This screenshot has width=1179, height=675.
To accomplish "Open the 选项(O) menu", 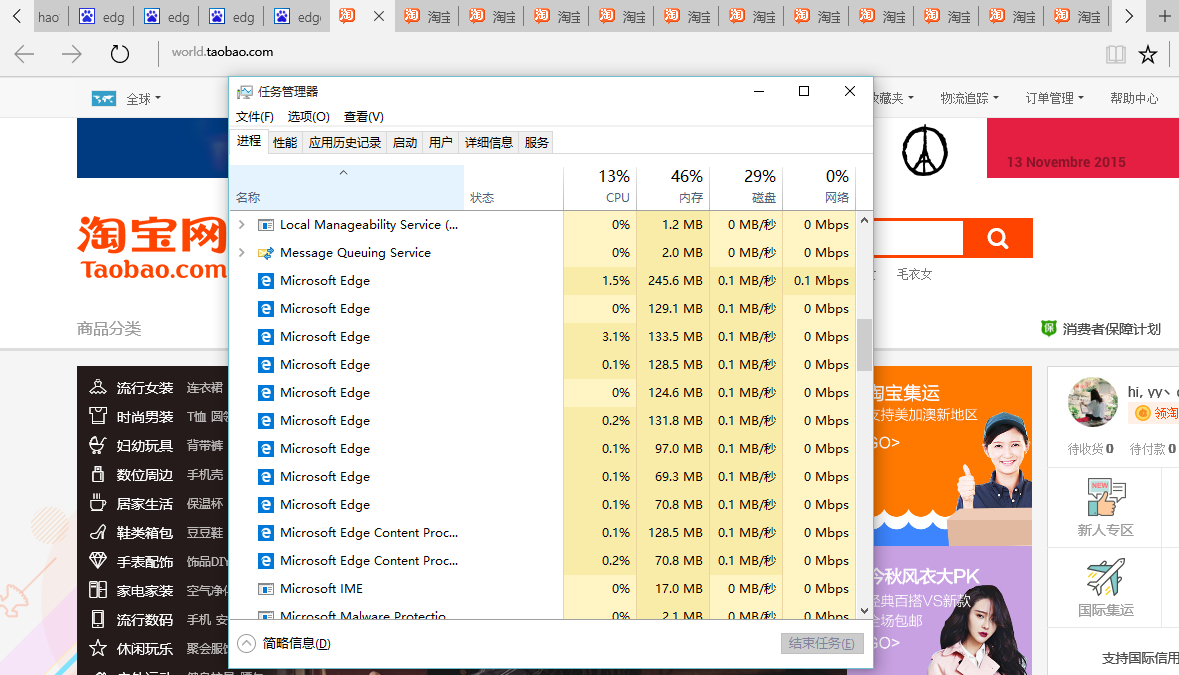I will click(x=308, y=117).
